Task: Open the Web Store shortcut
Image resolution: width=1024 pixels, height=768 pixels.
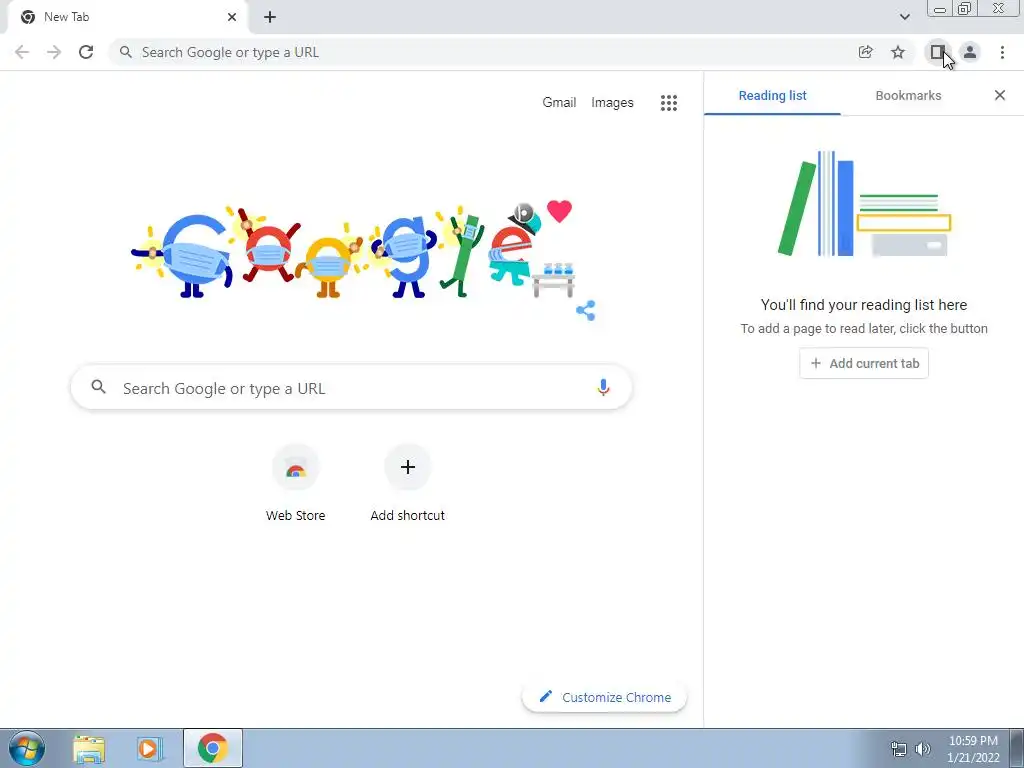Action: tap(295, 483)
